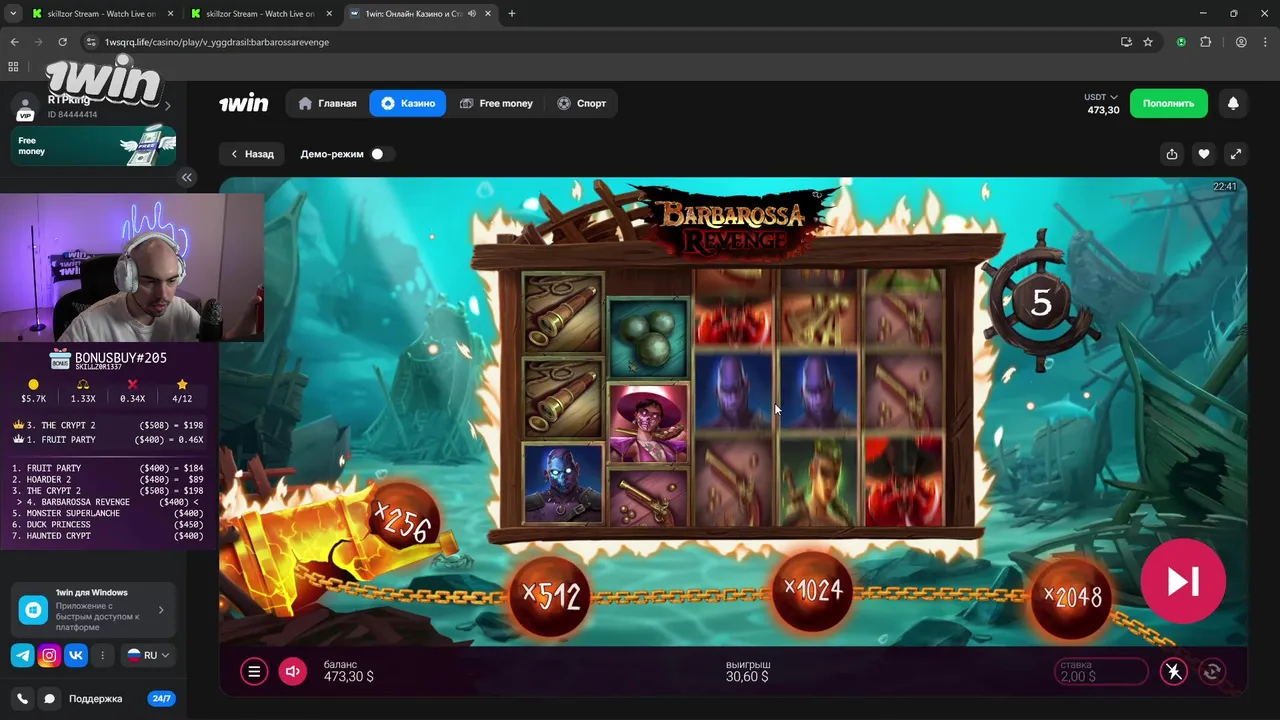Open the game hamburger menu
Viewport: 1280px width, 720px height.
point(254,672)
